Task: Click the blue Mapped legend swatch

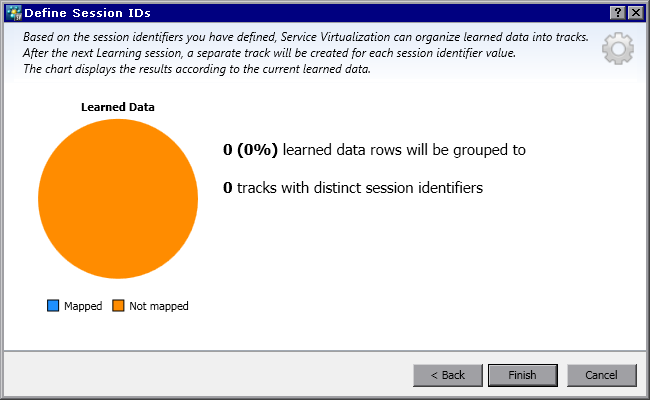Action: click(x=53, y=306)
